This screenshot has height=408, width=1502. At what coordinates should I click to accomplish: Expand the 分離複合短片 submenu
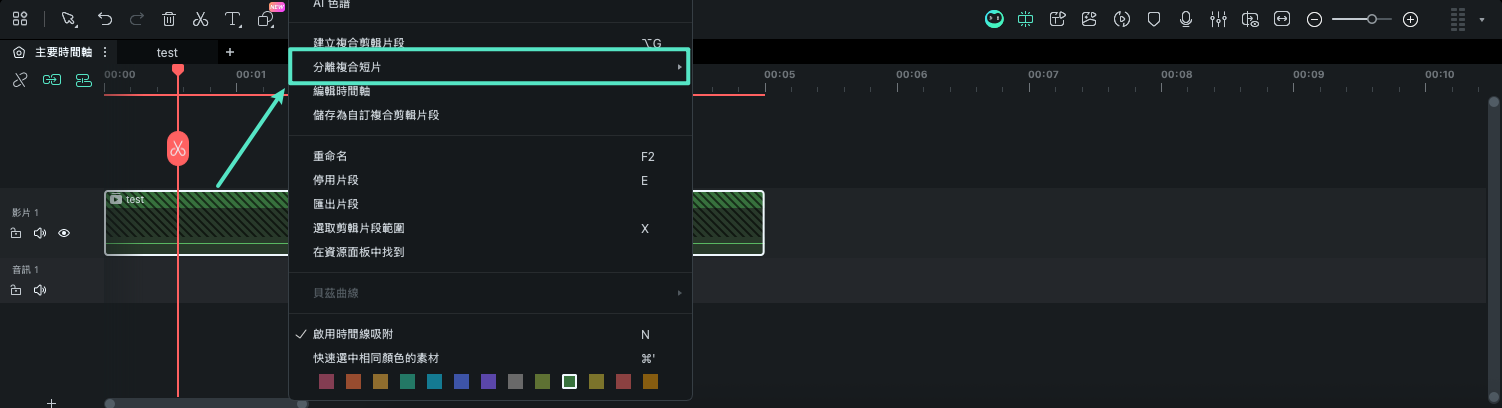[x=488, y=67]
